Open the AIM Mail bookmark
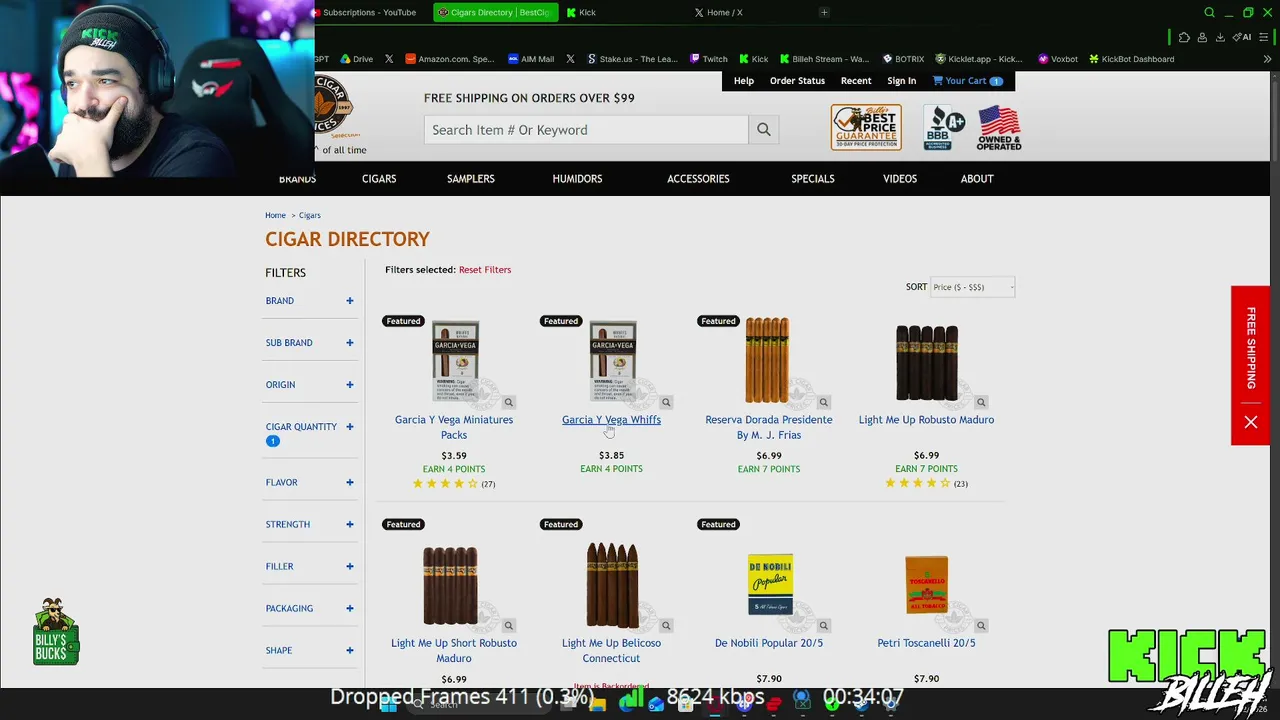This screenshot has height=720, width=1280. (x=531, y=59)
